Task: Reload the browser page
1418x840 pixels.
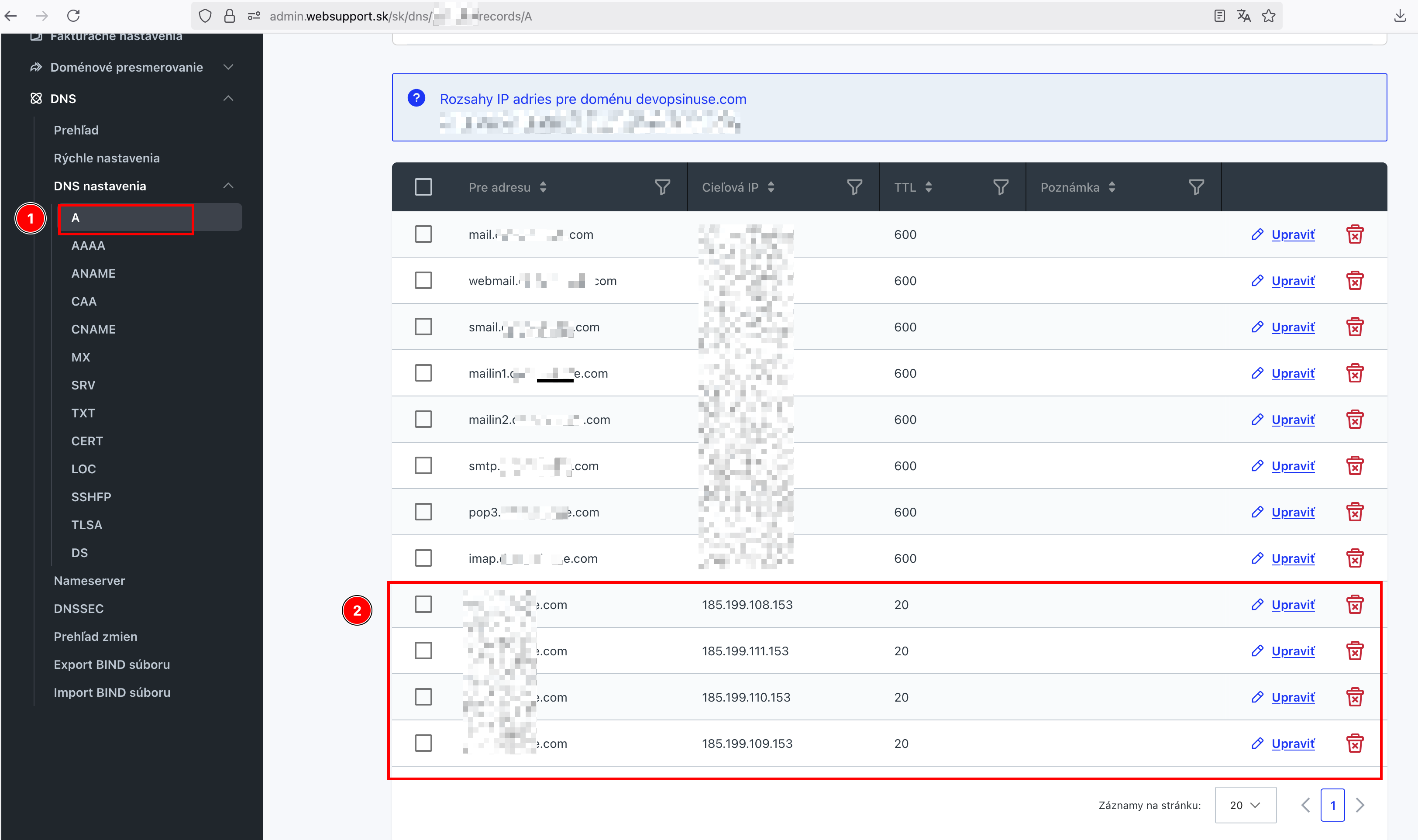Action: click(73, 16)
